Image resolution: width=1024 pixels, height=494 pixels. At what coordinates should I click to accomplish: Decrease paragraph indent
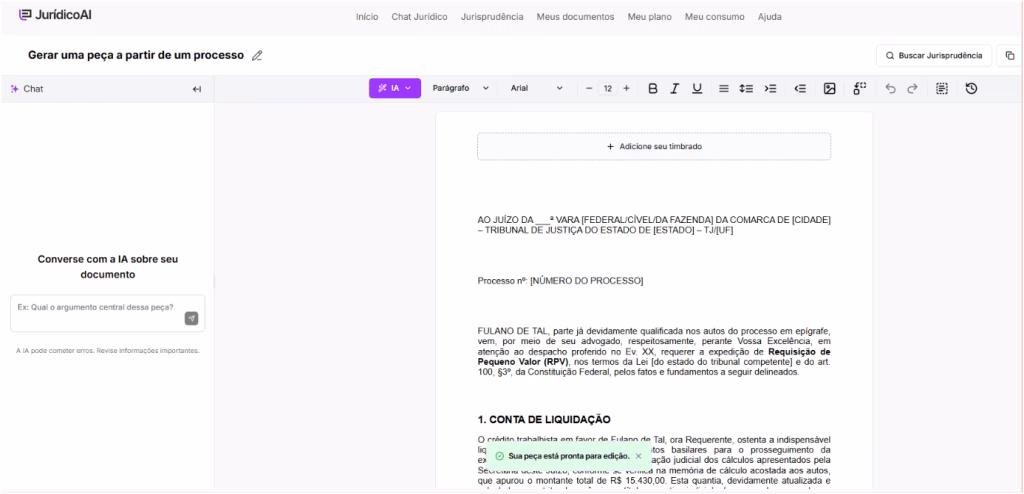[x=800, y=88]
